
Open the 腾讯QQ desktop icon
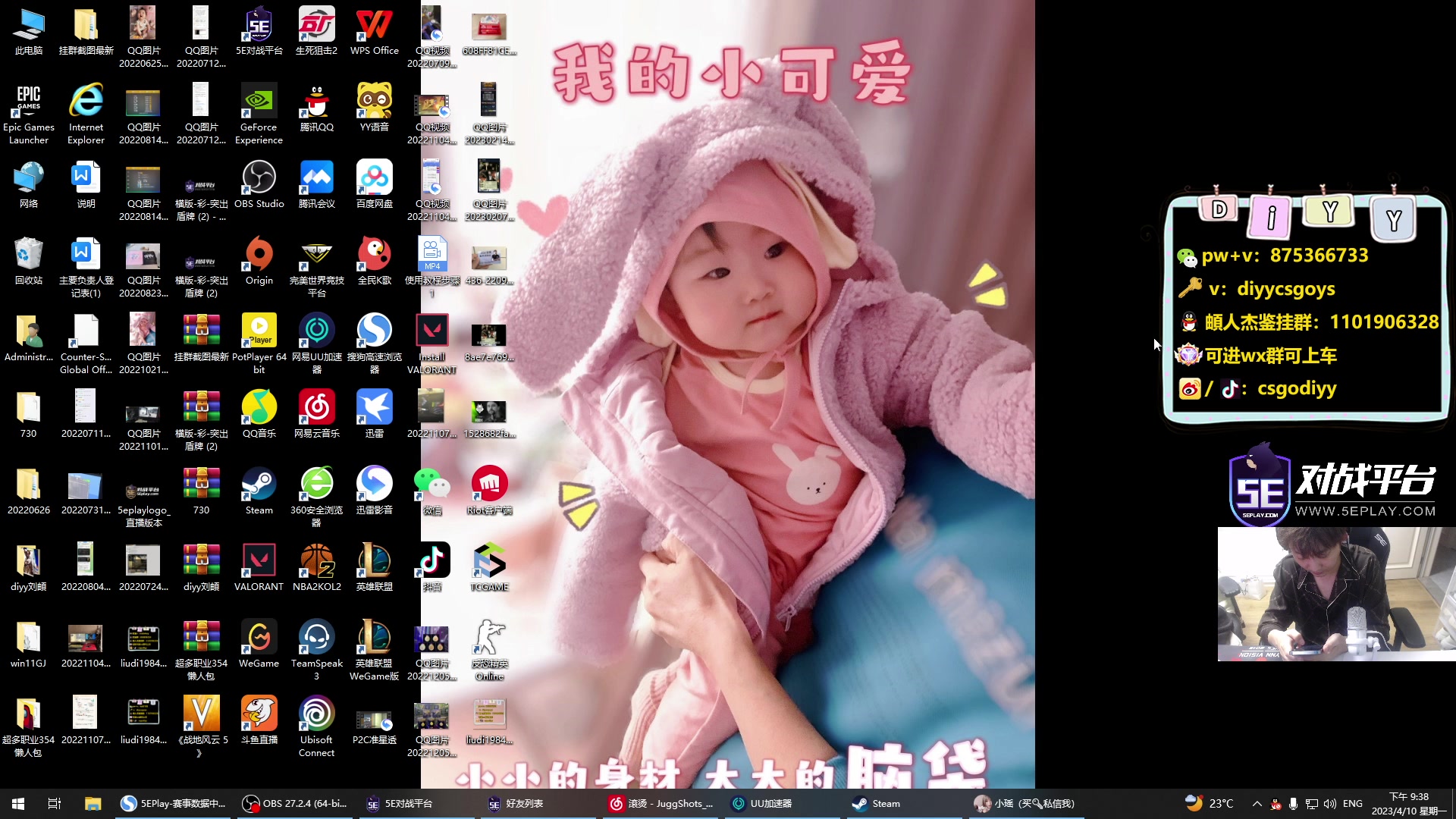316,108
